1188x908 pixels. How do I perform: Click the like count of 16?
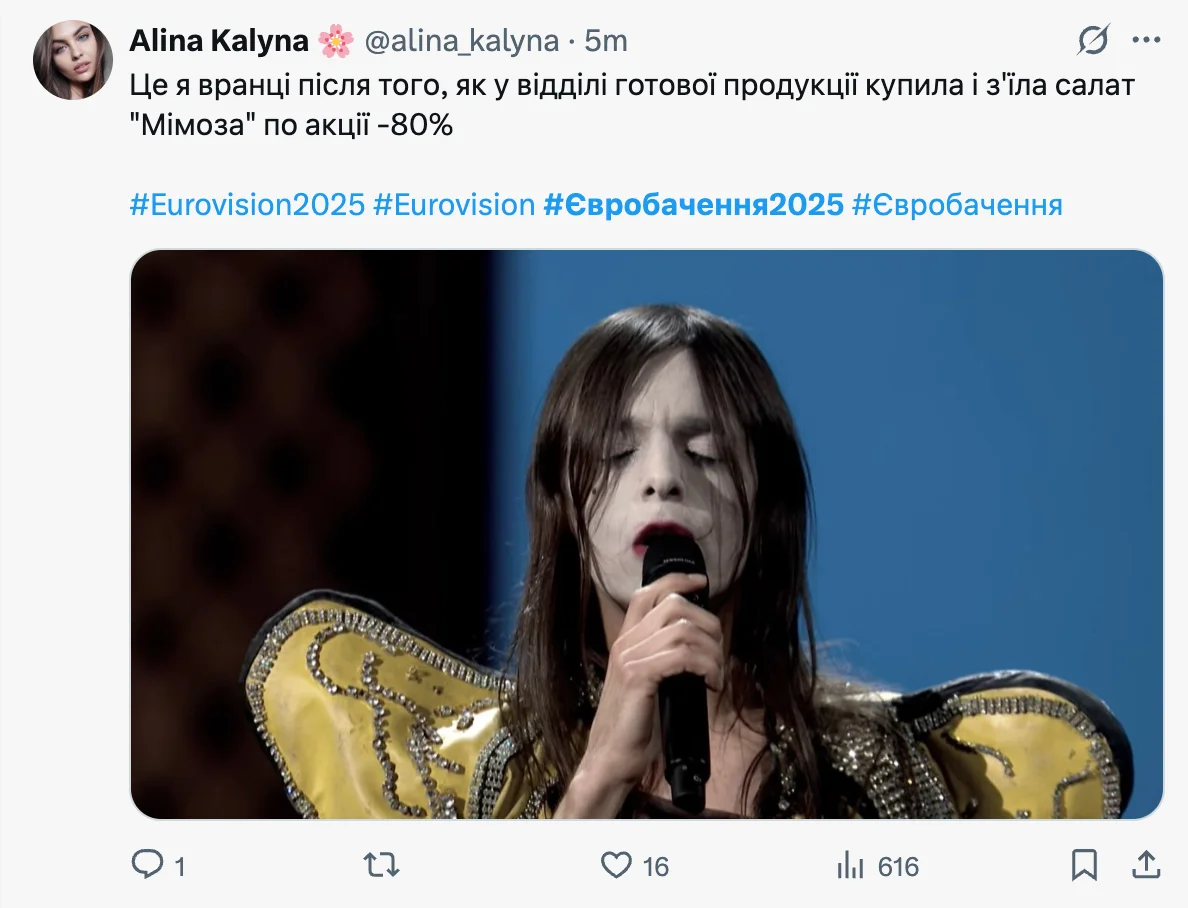656,866
